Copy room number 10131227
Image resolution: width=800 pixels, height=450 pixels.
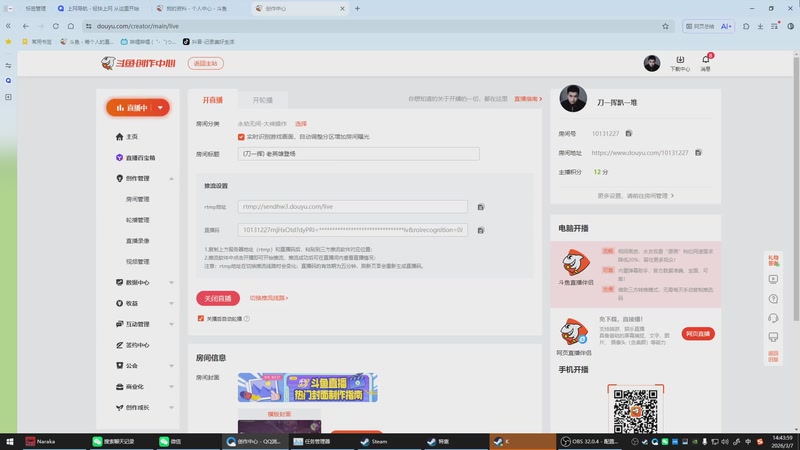tap(629, 133)
